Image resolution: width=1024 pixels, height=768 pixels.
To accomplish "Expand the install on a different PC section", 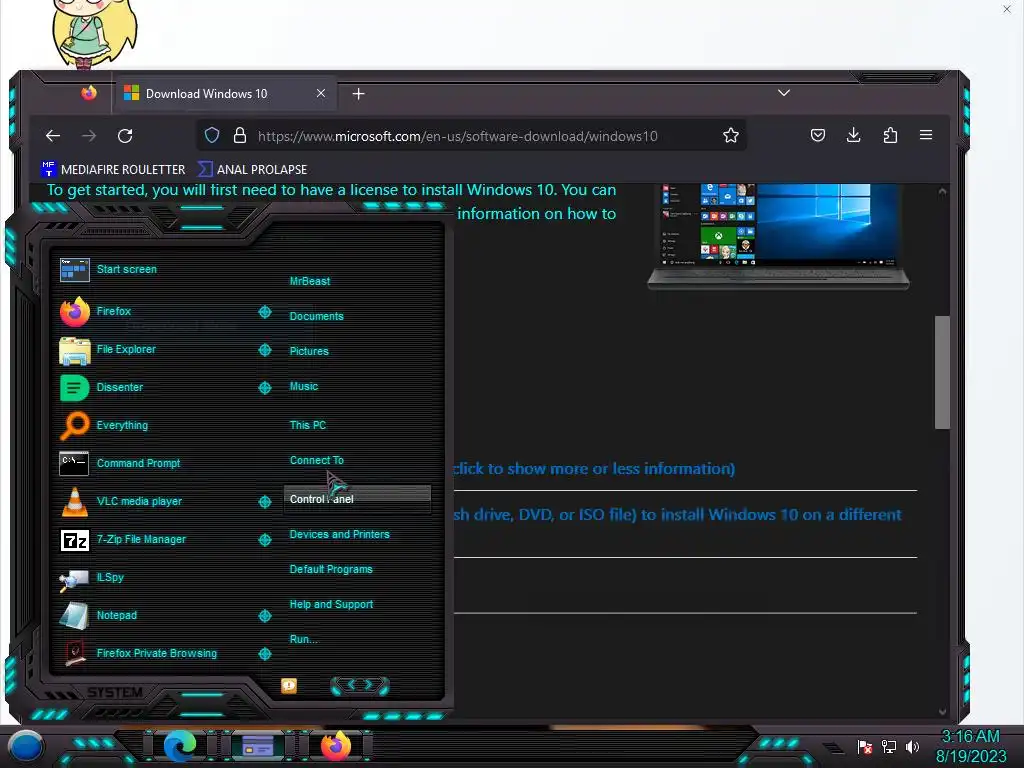I will tap(677, 515).
